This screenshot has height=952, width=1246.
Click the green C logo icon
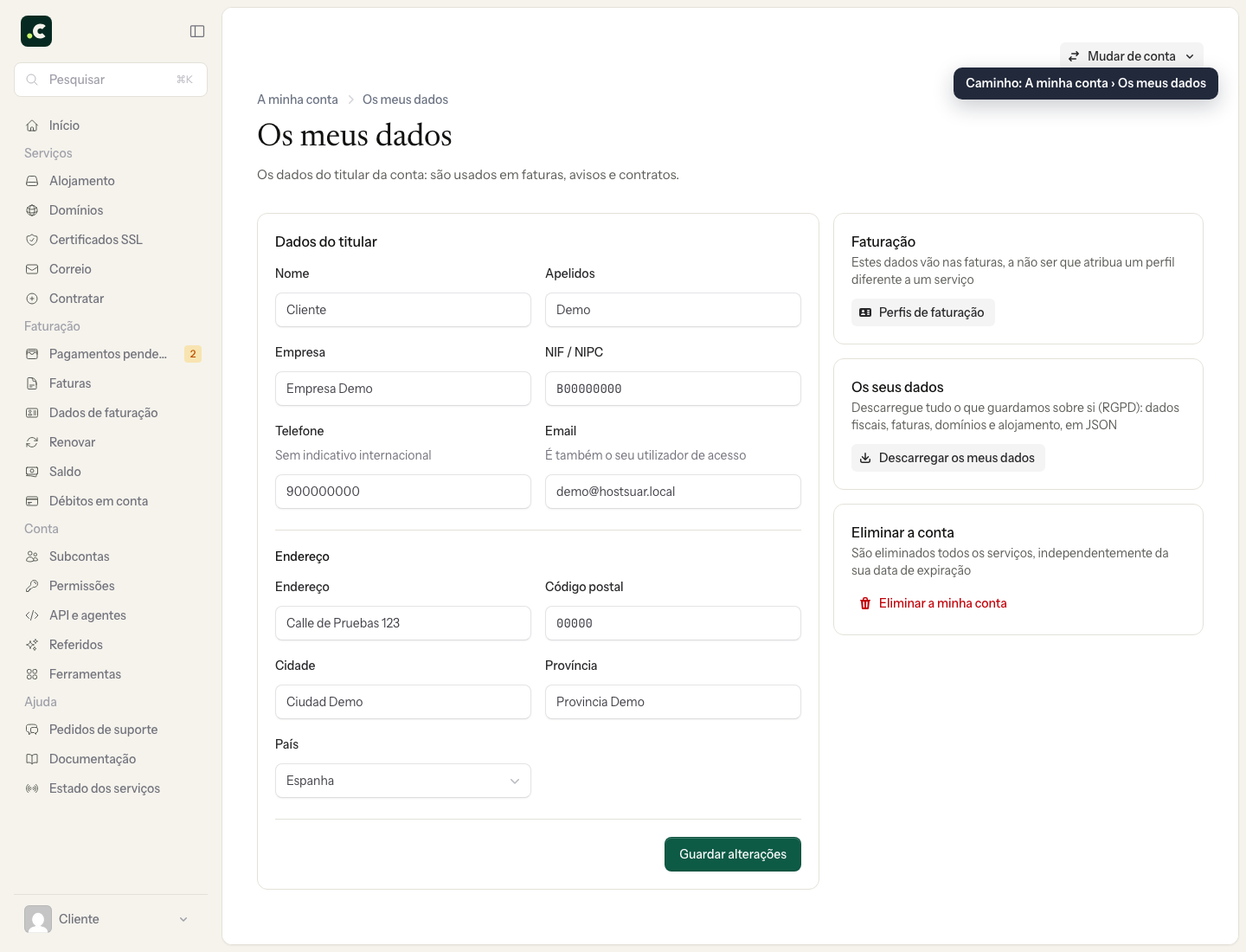tap(36, 31)
